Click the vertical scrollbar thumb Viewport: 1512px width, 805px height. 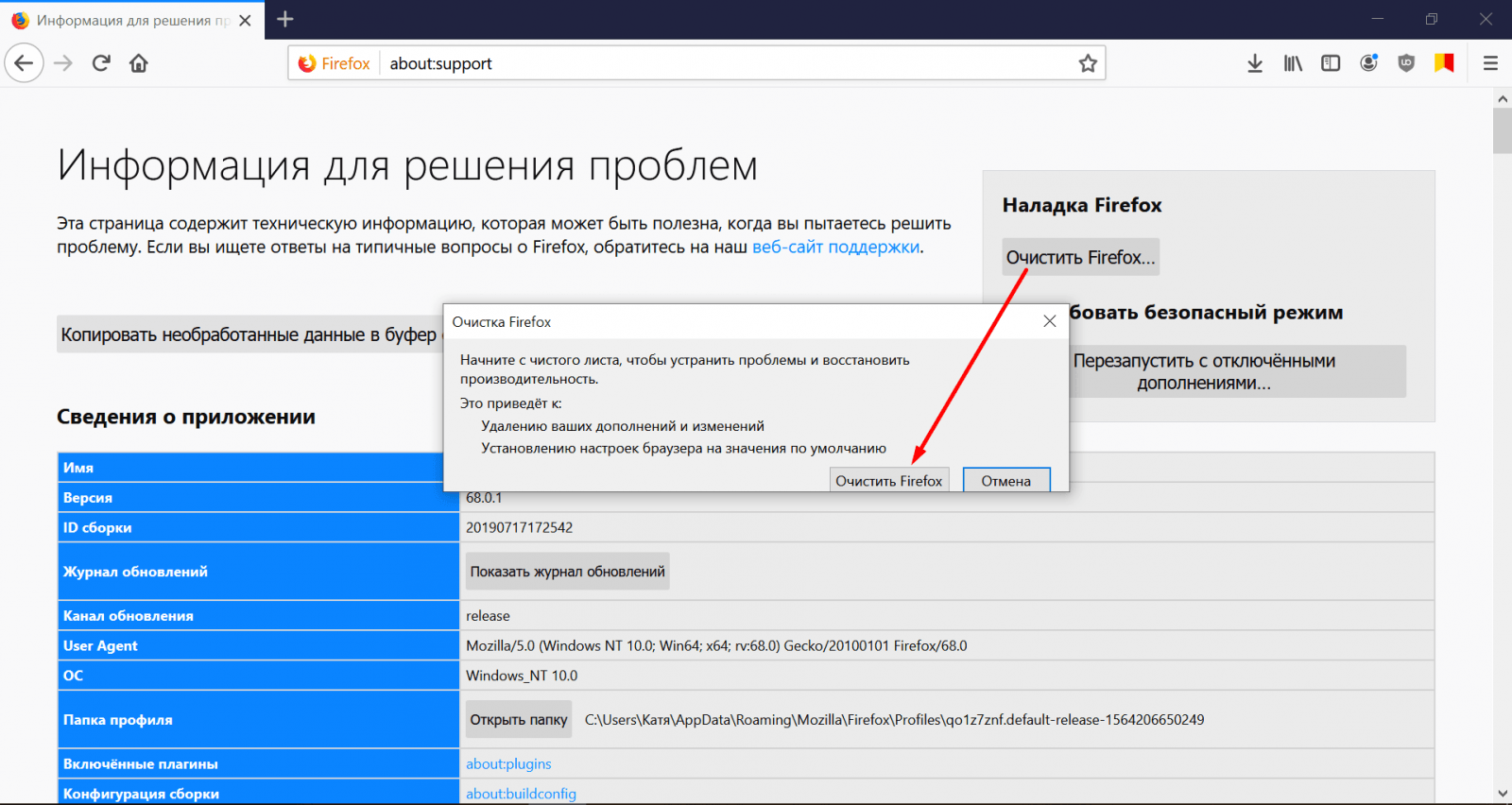click(x=1503, y=130)
